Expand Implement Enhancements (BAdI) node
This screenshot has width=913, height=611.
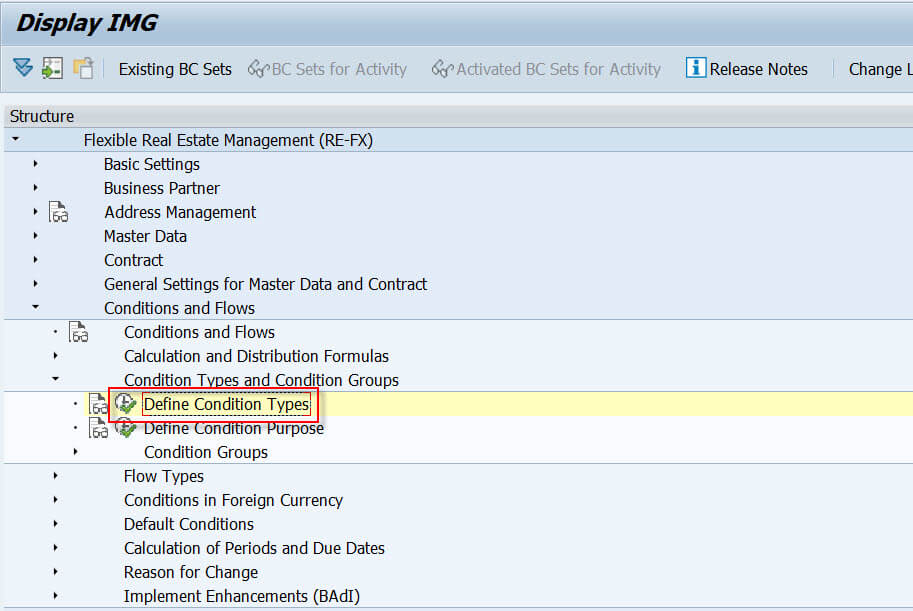tap(55, 595)
